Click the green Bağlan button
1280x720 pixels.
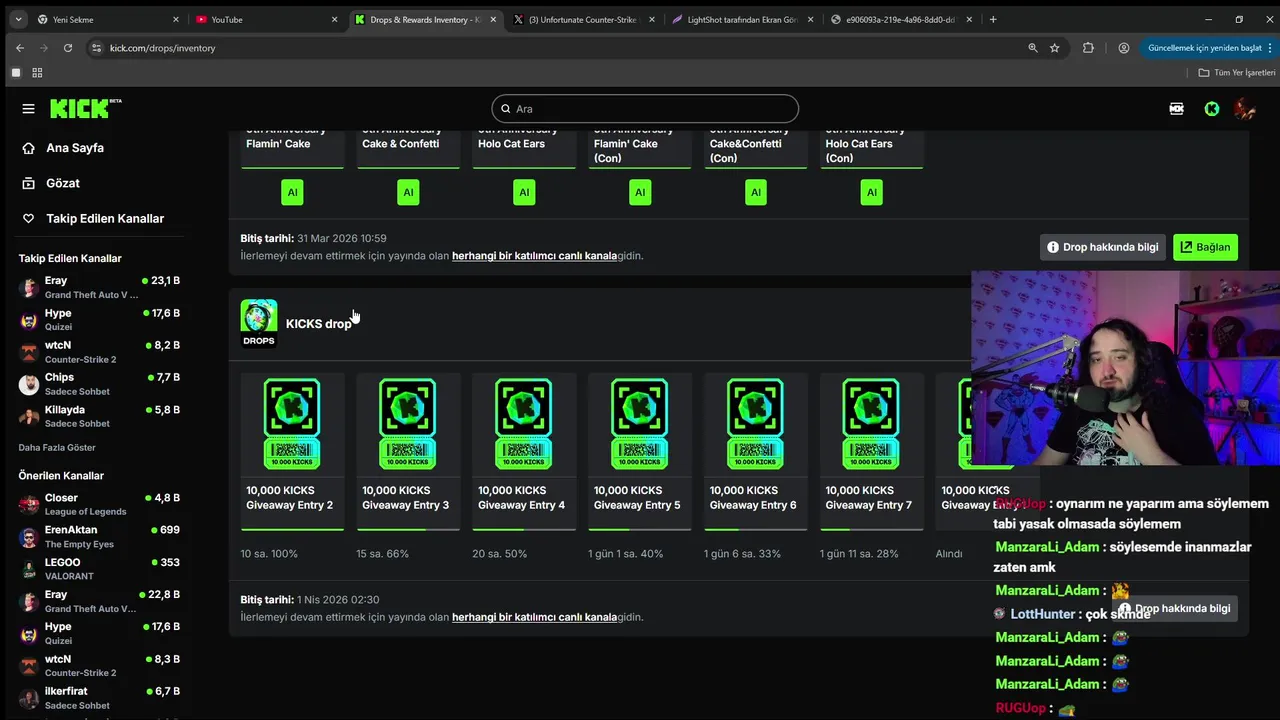point(1205,247)
